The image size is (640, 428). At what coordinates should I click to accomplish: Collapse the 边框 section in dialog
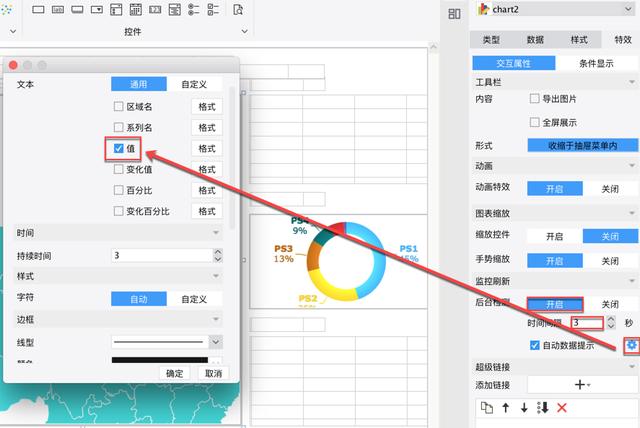point(216,319)
